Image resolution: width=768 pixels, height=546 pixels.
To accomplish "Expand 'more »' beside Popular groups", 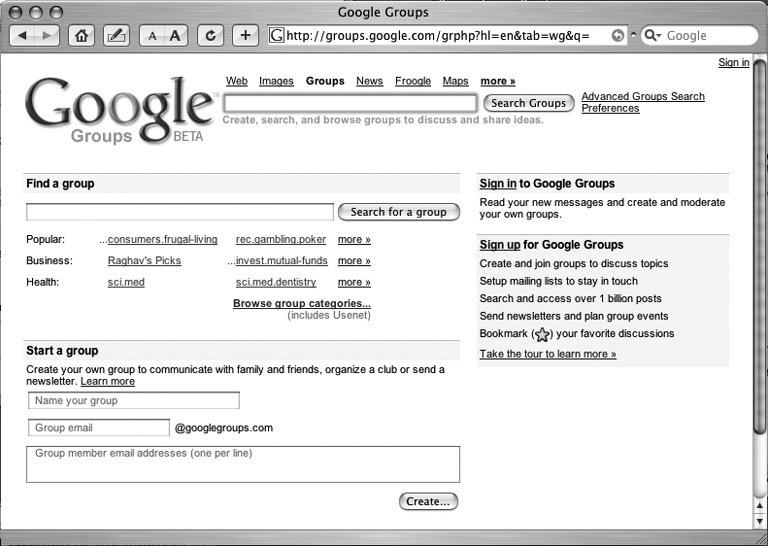I will click(x=354, y=240).
